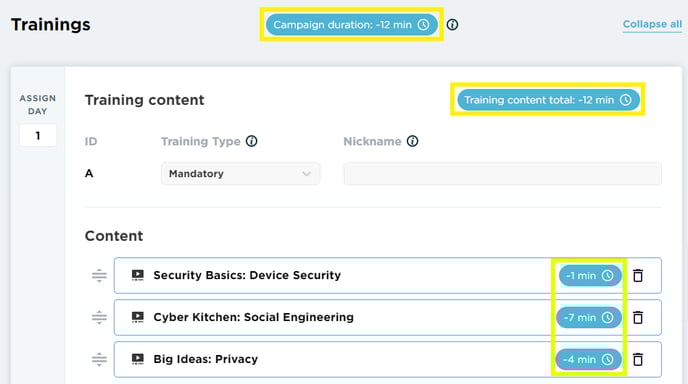
Task: Click the Trainings page title
Action: coord(51,25)
